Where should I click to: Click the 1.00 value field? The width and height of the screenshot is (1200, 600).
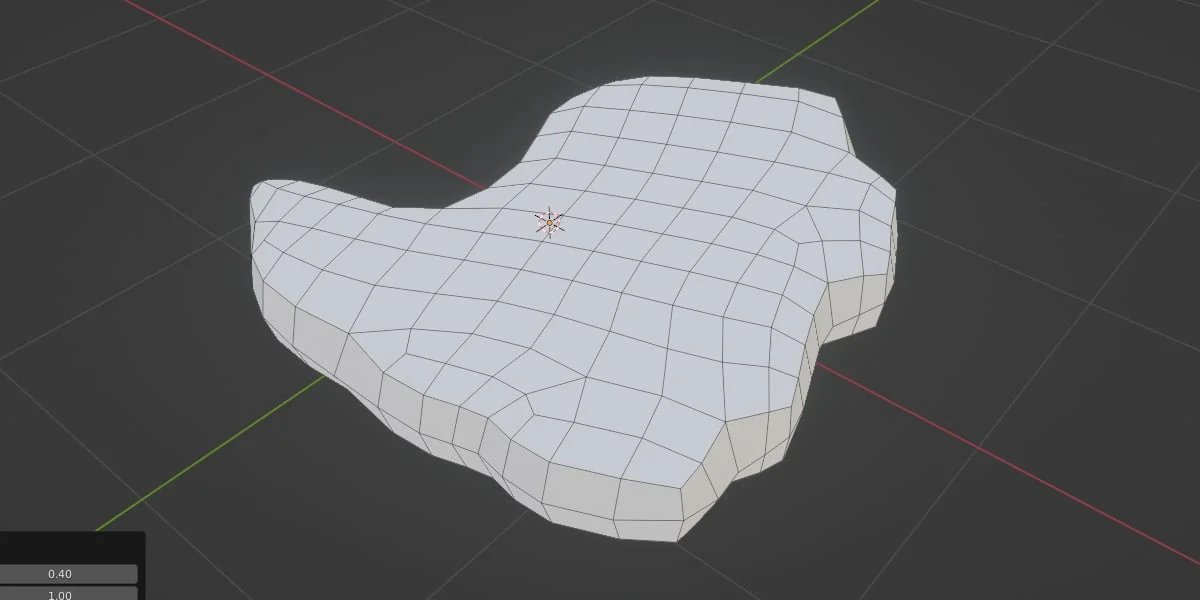(60, 592)
